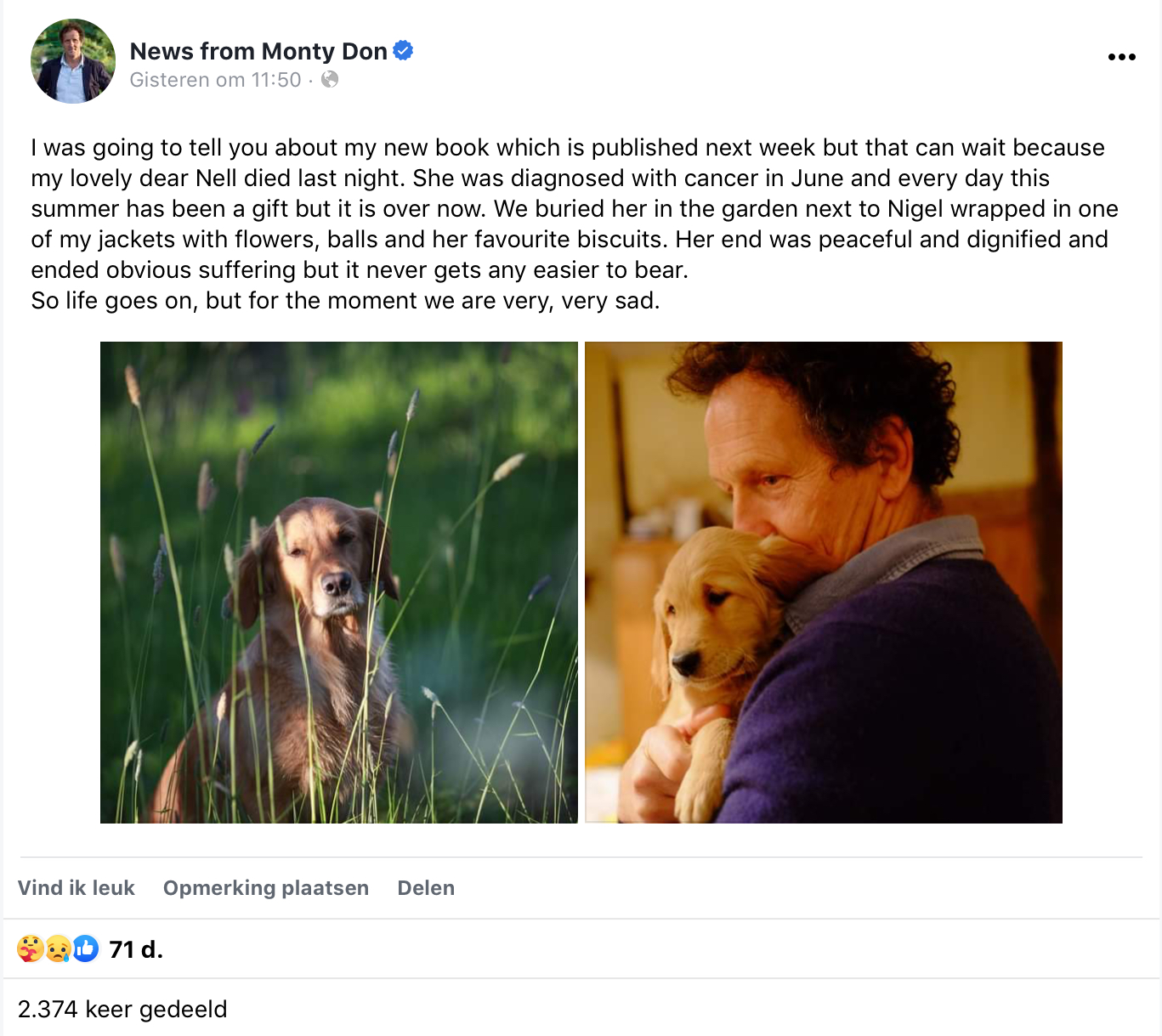1162x1036 pixels.
Task: Click Opmerking plaatsen to comment
Action: click(266, 888)
